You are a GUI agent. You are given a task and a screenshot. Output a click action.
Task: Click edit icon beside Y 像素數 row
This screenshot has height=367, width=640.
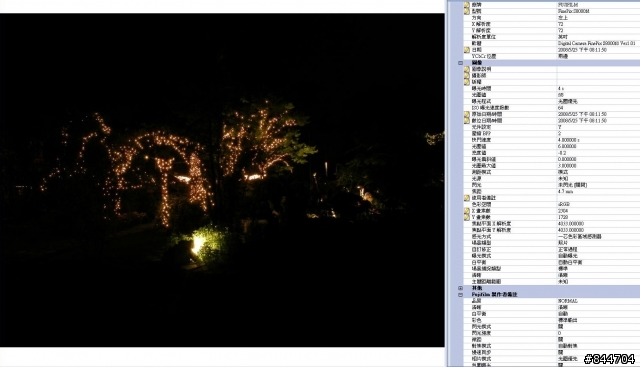(x=467, y=217)
